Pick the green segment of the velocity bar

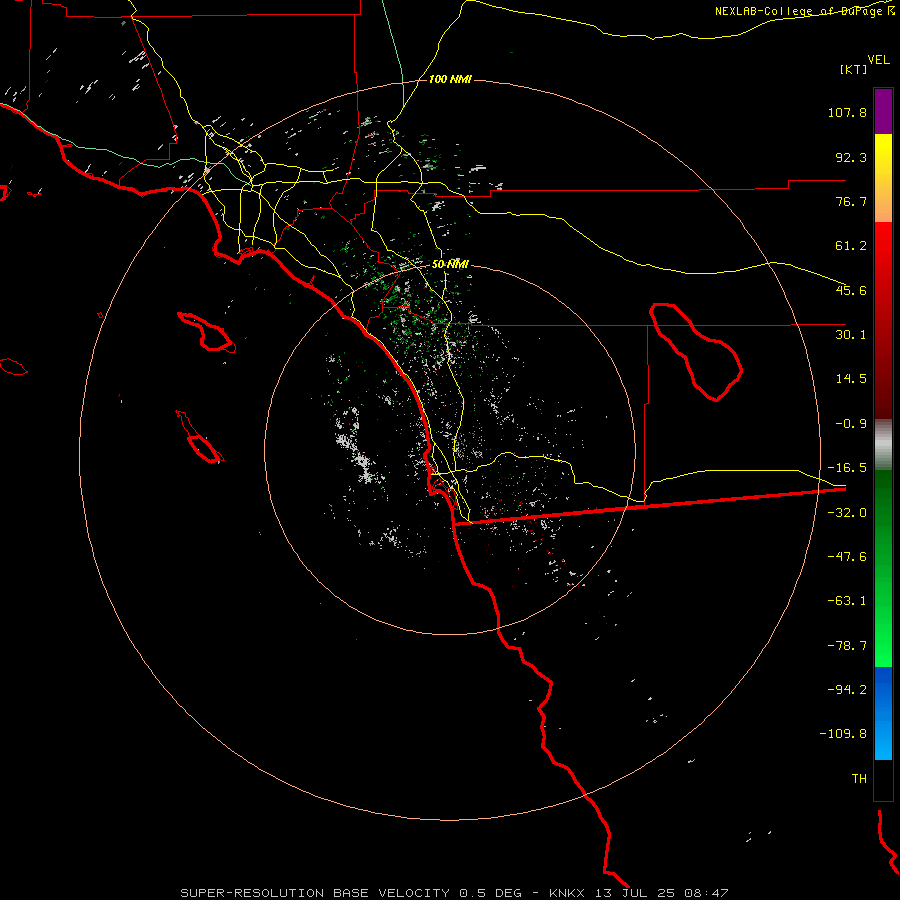pos(883,568)
